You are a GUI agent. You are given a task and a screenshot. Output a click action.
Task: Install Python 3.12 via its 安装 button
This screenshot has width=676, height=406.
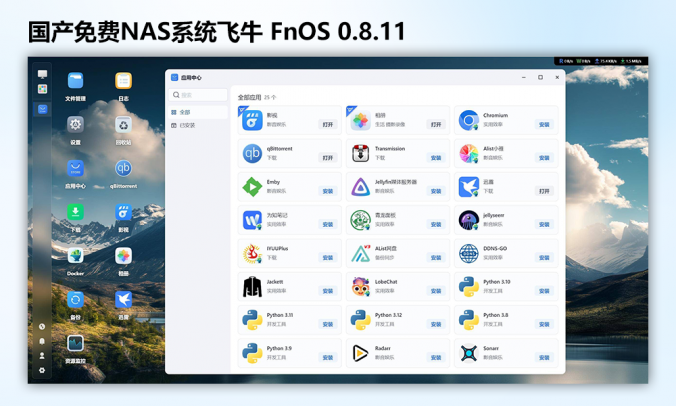[436, 324]
